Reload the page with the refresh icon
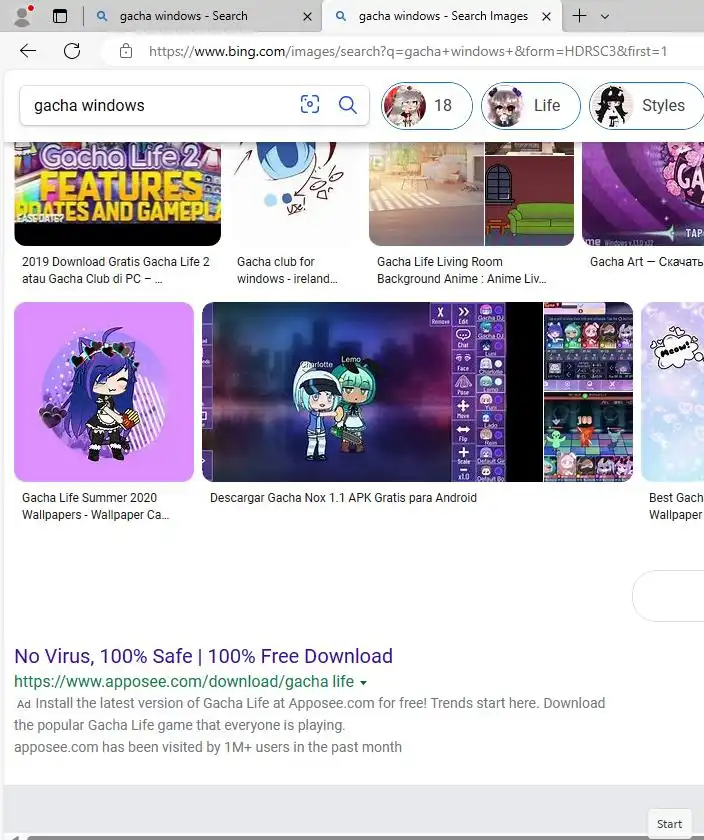 (x=72, y=51)
